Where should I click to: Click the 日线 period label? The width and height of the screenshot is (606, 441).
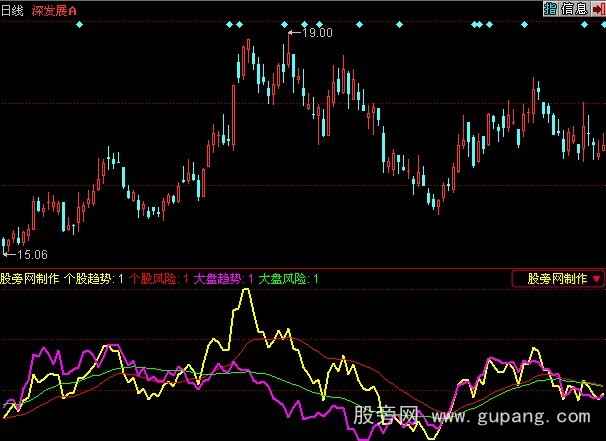(12, 10)
